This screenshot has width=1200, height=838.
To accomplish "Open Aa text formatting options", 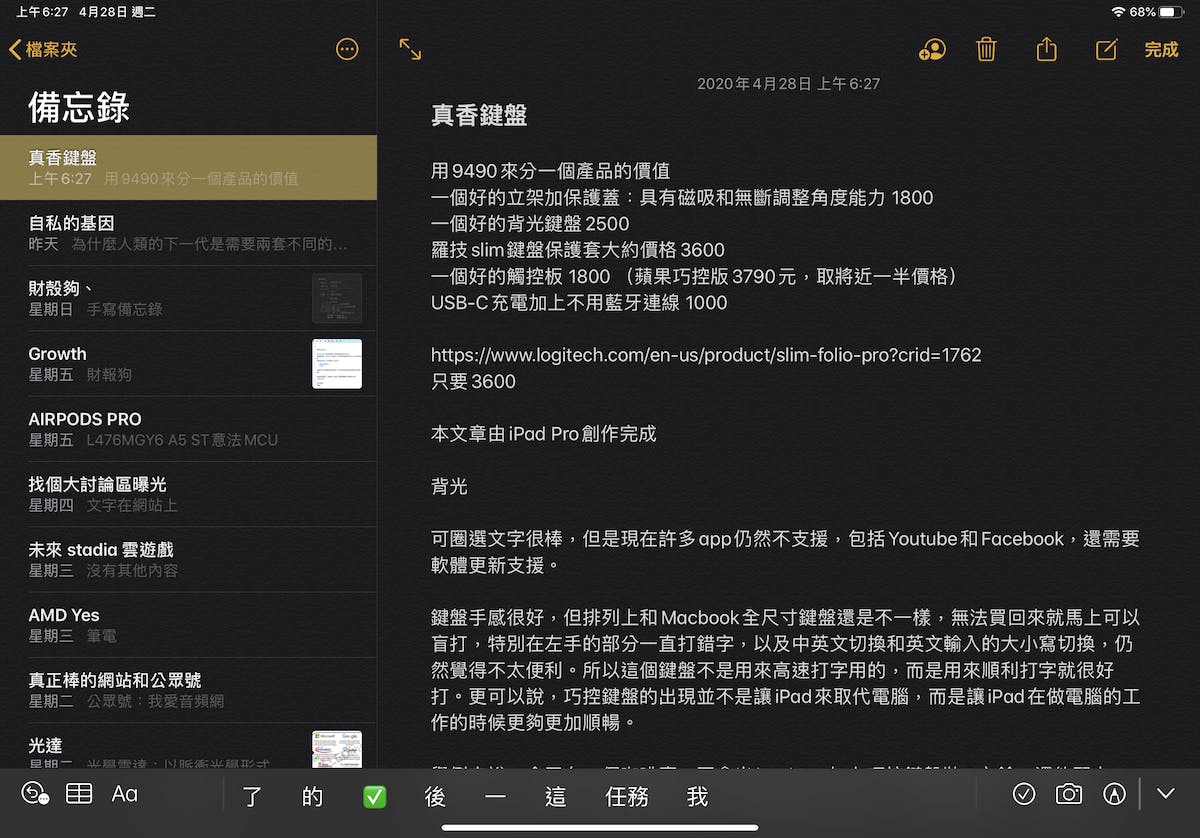I will [x=125, y=794].
